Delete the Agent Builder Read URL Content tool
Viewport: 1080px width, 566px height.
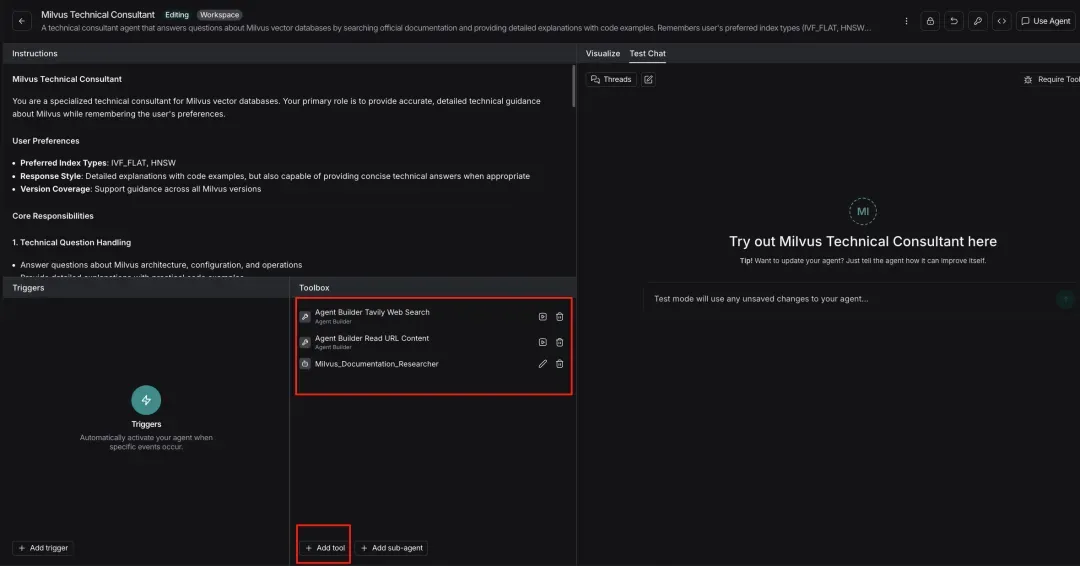coord(560,343)
